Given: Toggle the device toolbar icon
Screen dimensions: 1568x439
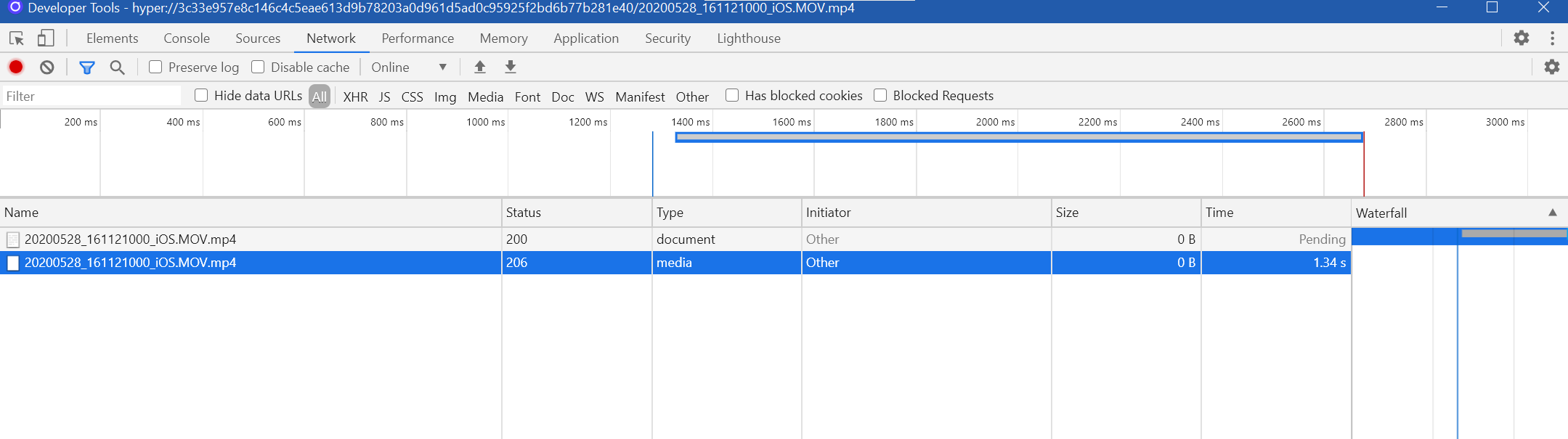Looking at the screenshot, I should pos(46,38).
